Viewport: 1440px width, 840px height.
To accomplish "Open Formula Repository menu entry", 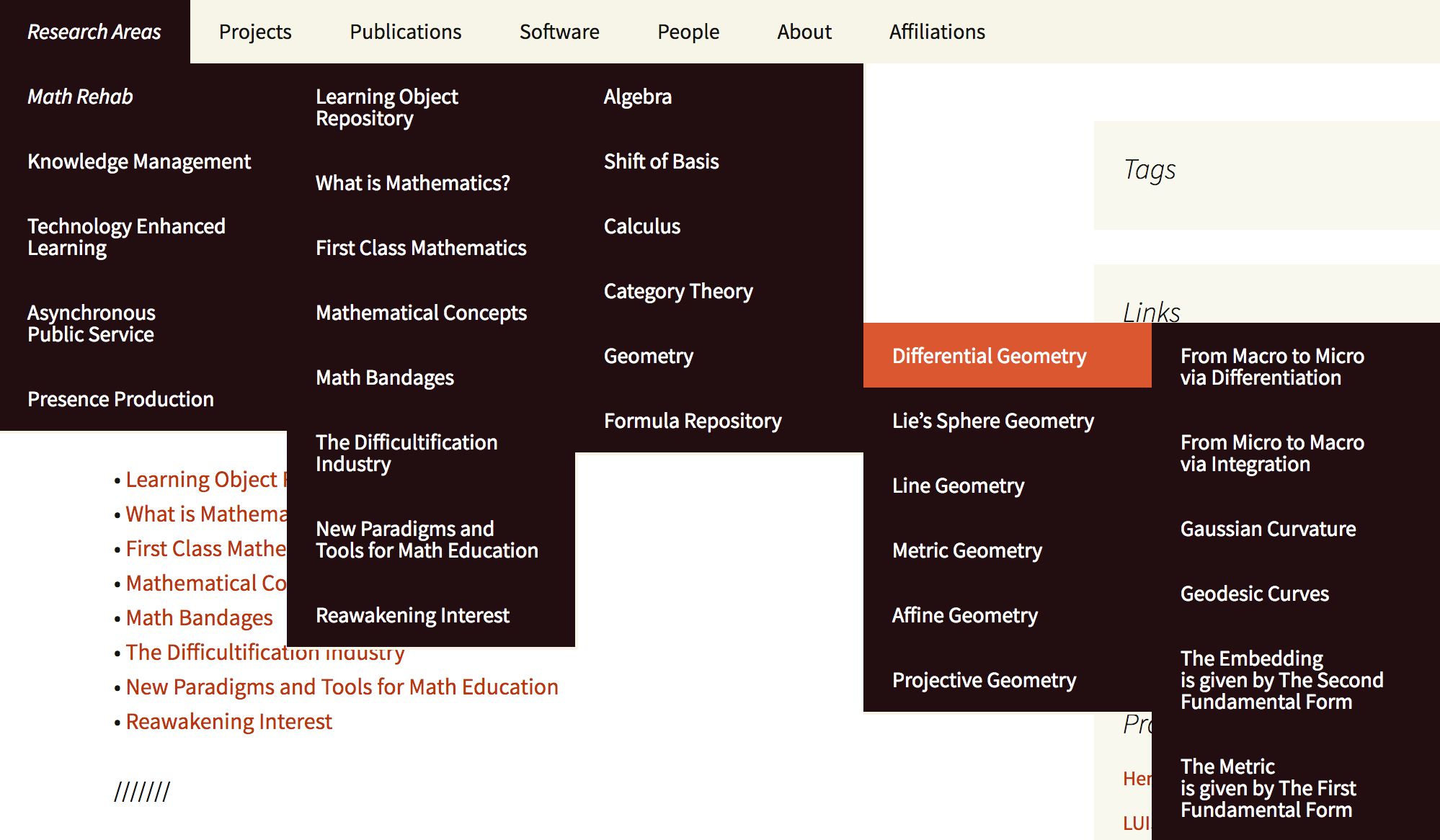I will point(692,421).
